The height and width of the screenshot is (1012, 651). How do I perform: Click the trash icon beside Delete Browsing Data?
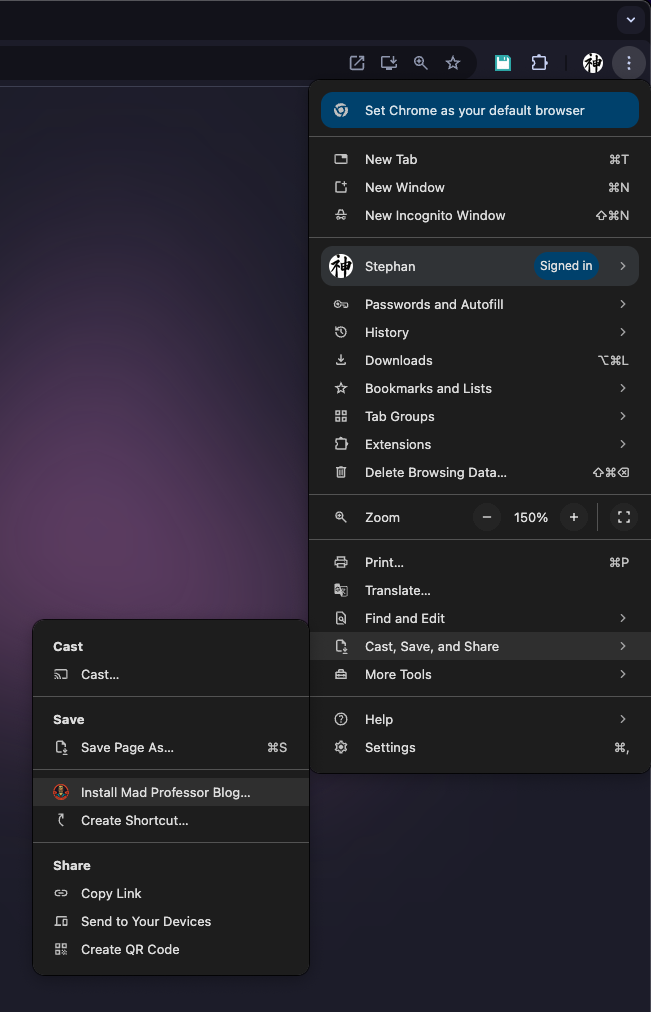(341, 472)
